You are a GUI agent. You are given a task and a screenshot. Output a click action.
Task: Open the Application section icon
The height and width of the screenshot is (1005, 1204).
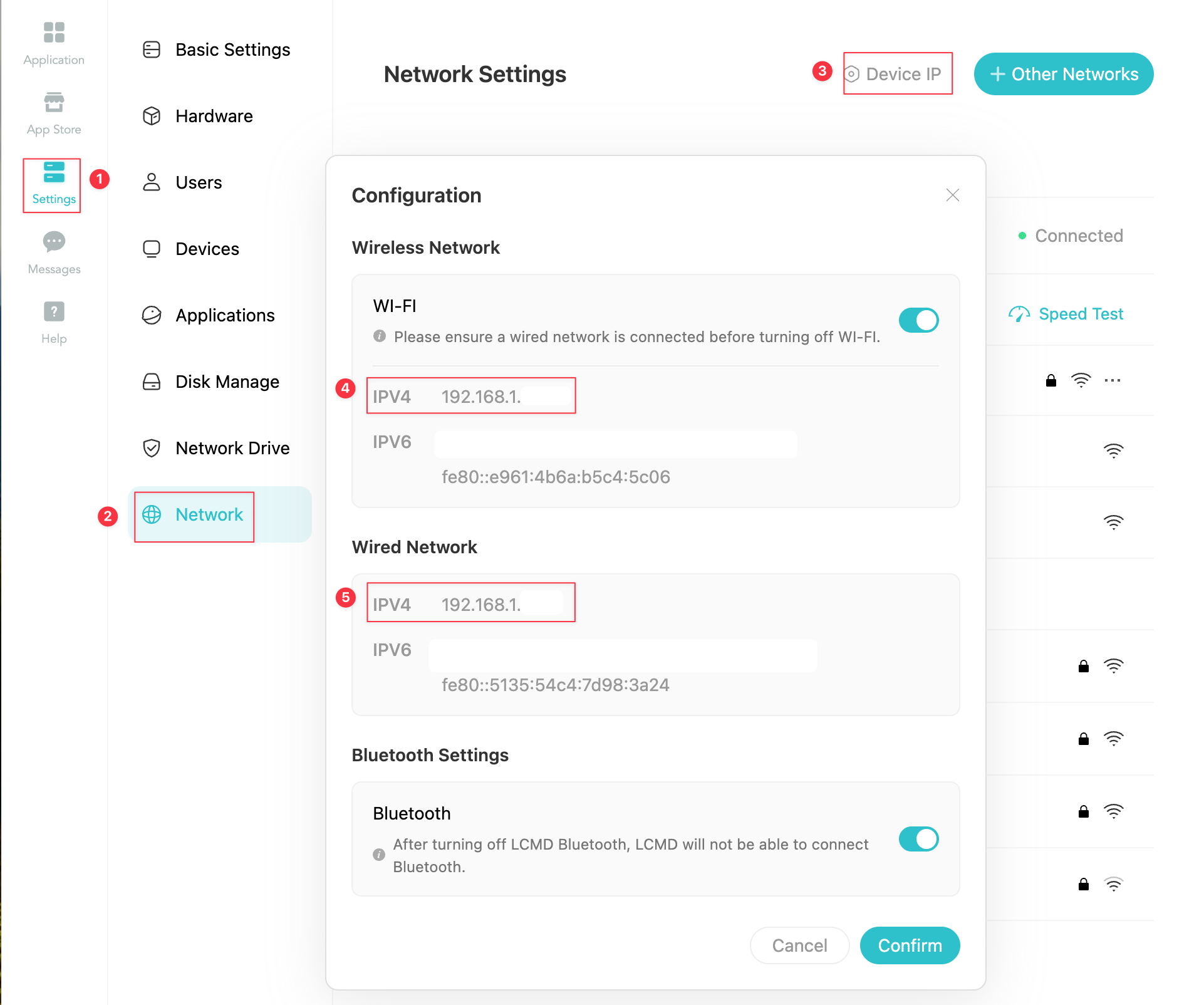click(x=54, y=33)
